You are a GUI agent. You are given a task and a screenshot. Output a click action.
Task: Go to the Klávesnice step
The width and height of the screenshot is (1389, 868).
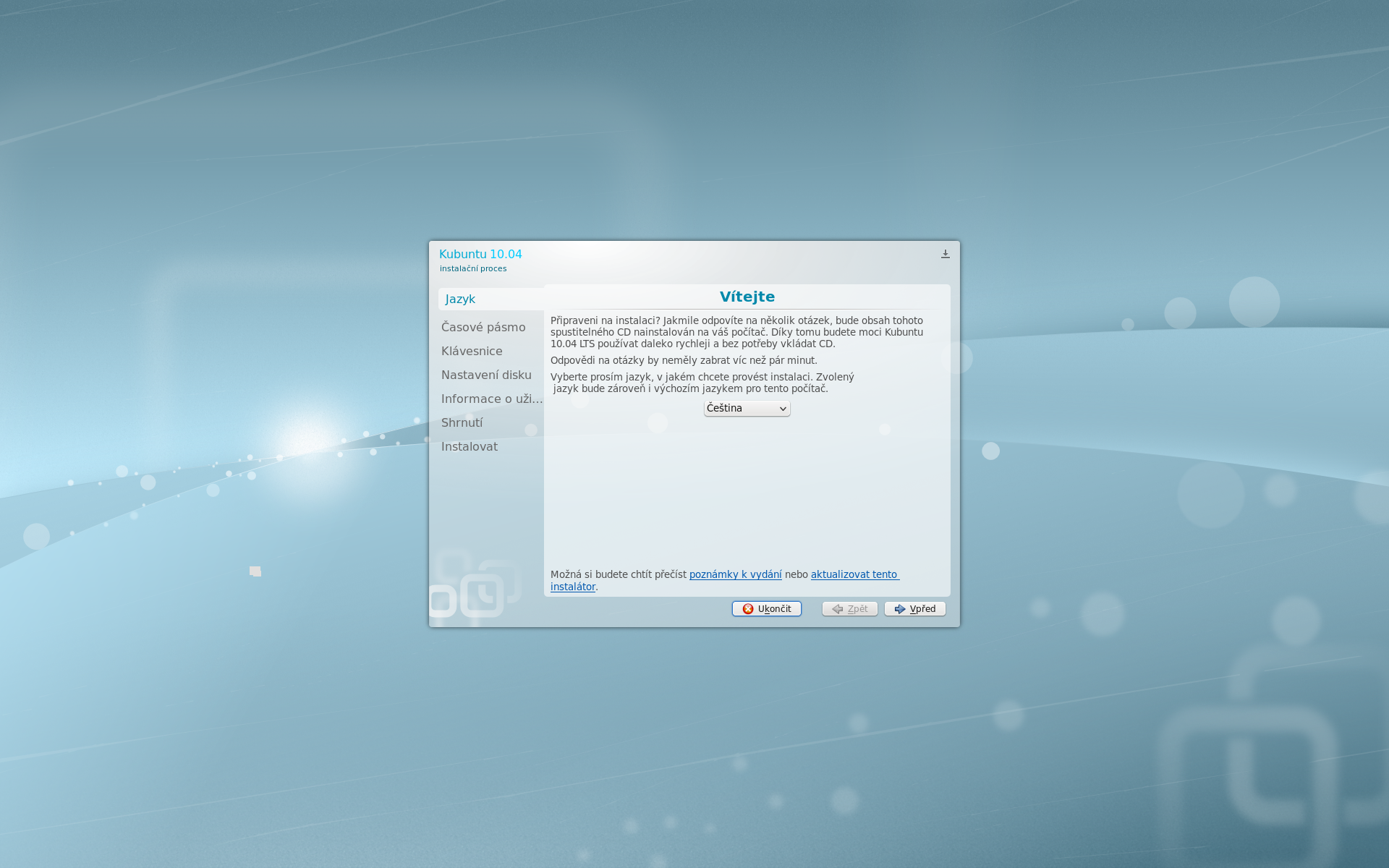[472, 351]
